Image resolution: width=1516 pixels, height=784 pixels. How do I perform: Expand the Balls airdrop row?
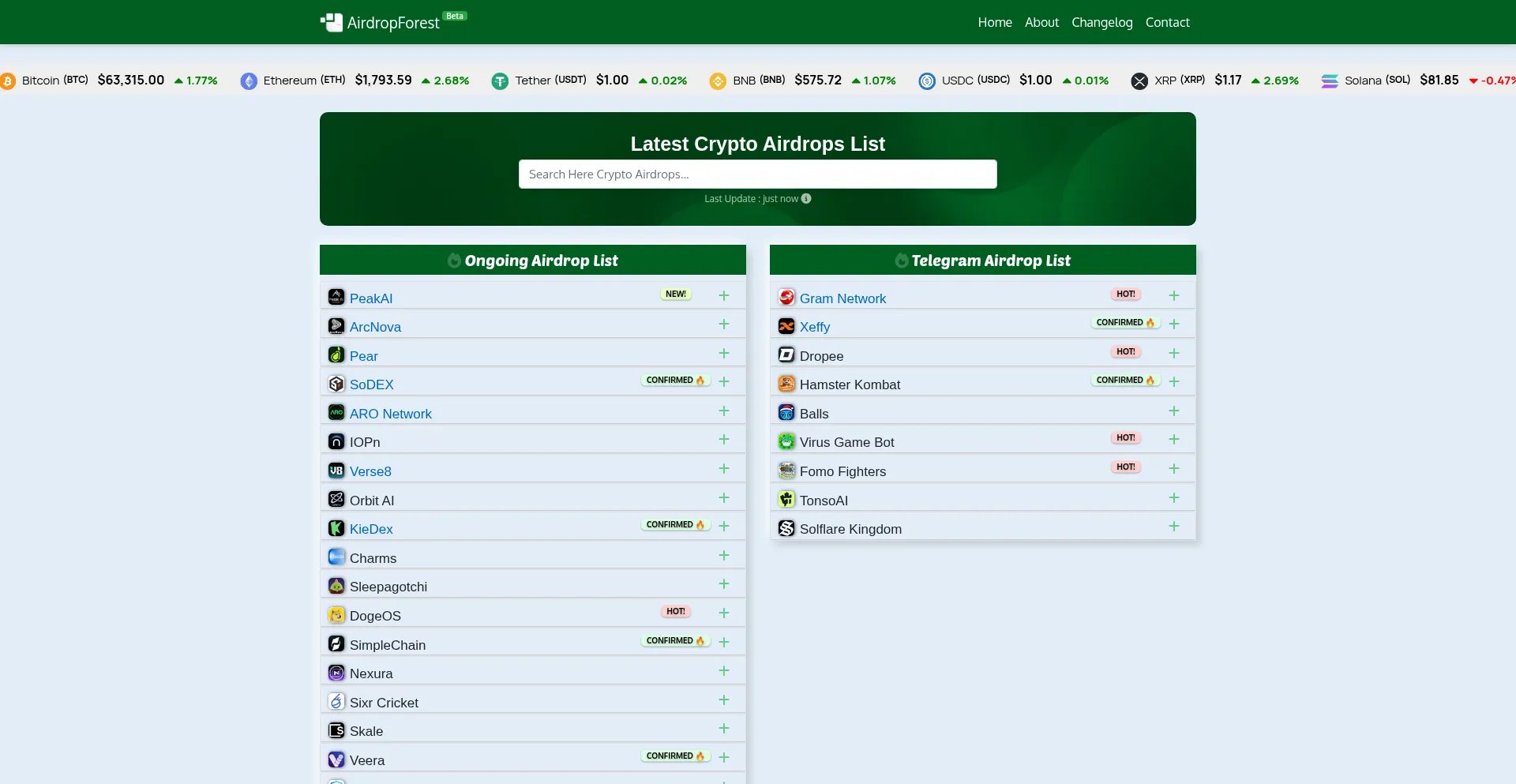tap(1174, 411)
